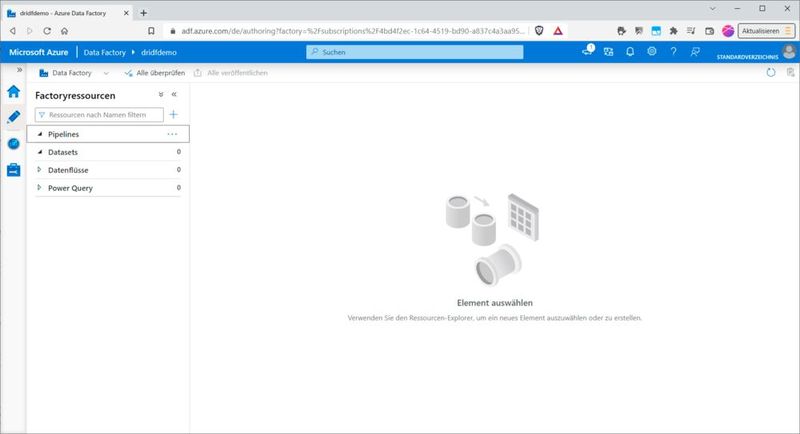Click the address bar URL
Image resolution: width=800 pixels, height=434 pixels.
tap(353, 31)
